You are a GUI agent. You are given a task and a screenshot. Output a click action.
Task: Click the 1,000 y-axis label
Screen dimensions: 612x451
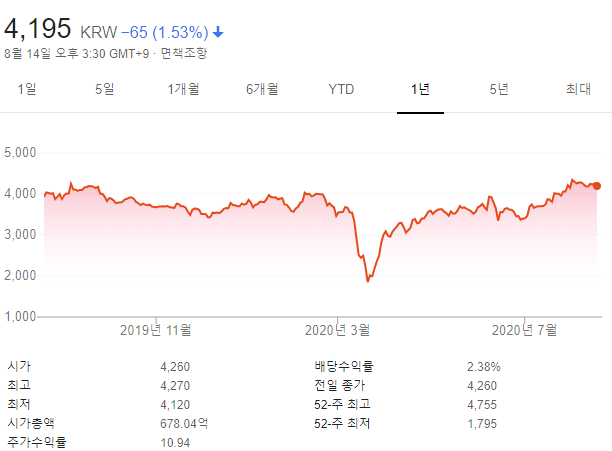[x=20, y=316]
